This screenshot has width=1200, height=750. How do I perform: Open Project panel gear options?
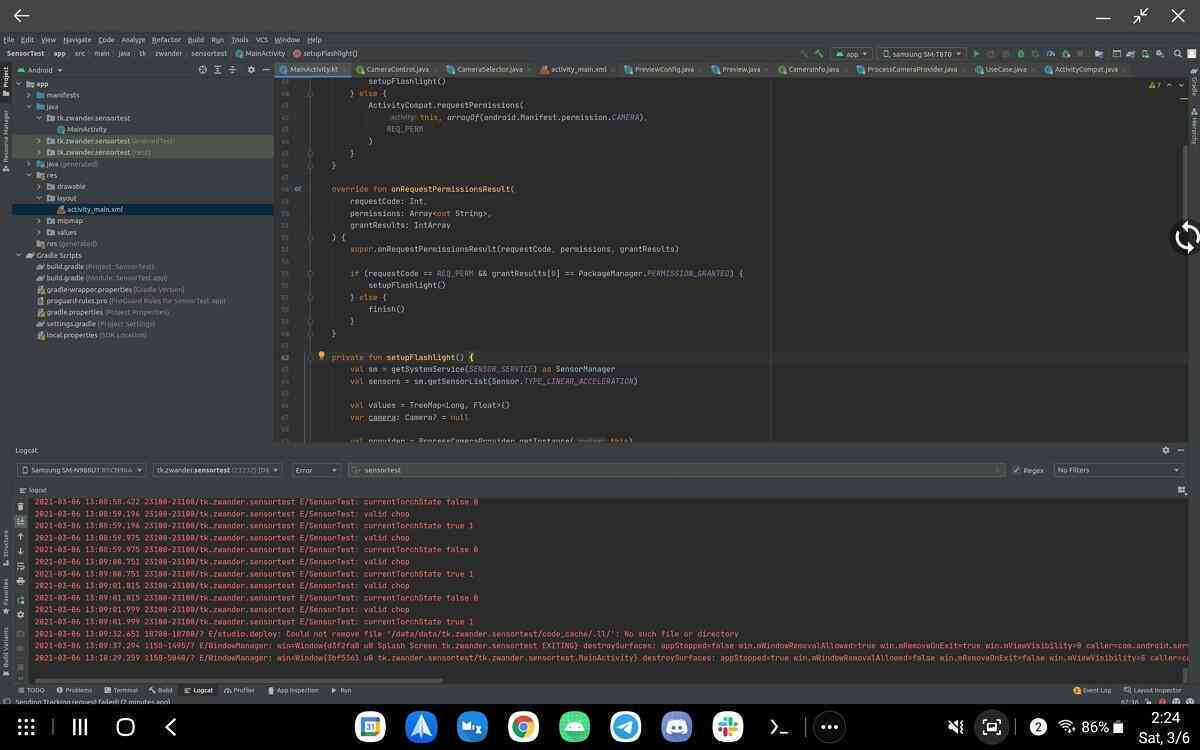[251, 70]
